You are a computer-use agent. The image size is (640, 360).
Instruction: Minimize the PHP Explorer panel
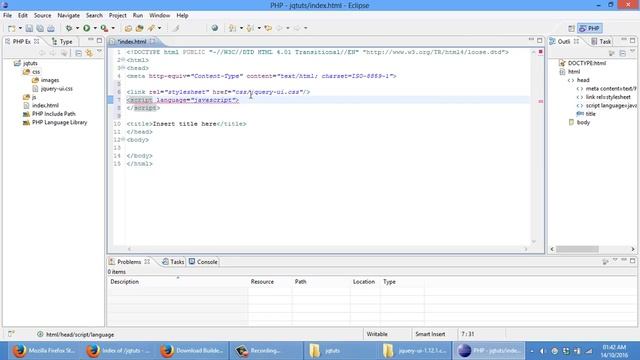pyautogui.click(x=90, y=40)
